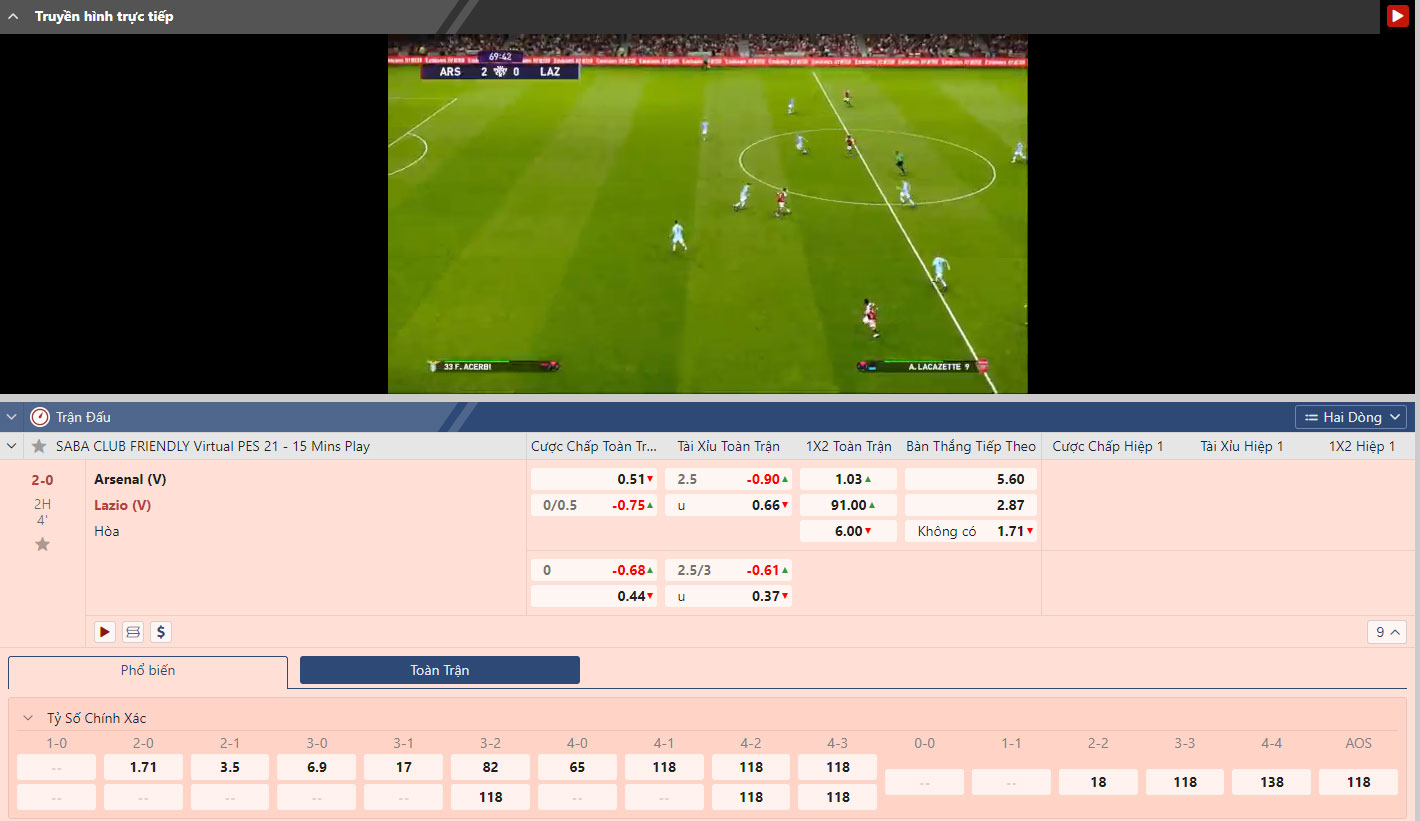Select second line handicap odds 0.44
Viewport: 1420px width, 821px height.
[x=594, y=596]
